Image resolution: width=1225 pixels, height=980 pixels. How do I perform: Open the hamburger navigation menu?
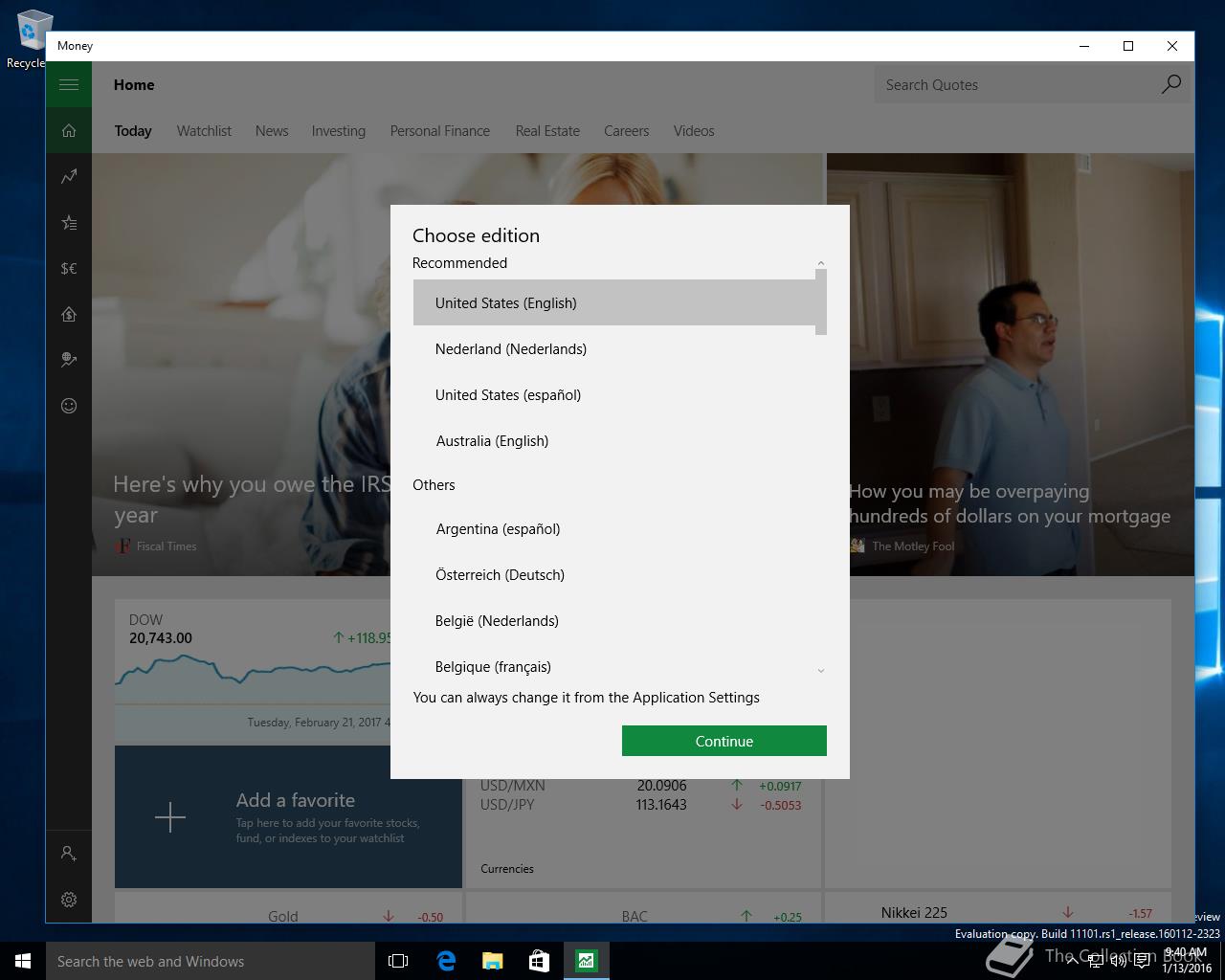69,85
